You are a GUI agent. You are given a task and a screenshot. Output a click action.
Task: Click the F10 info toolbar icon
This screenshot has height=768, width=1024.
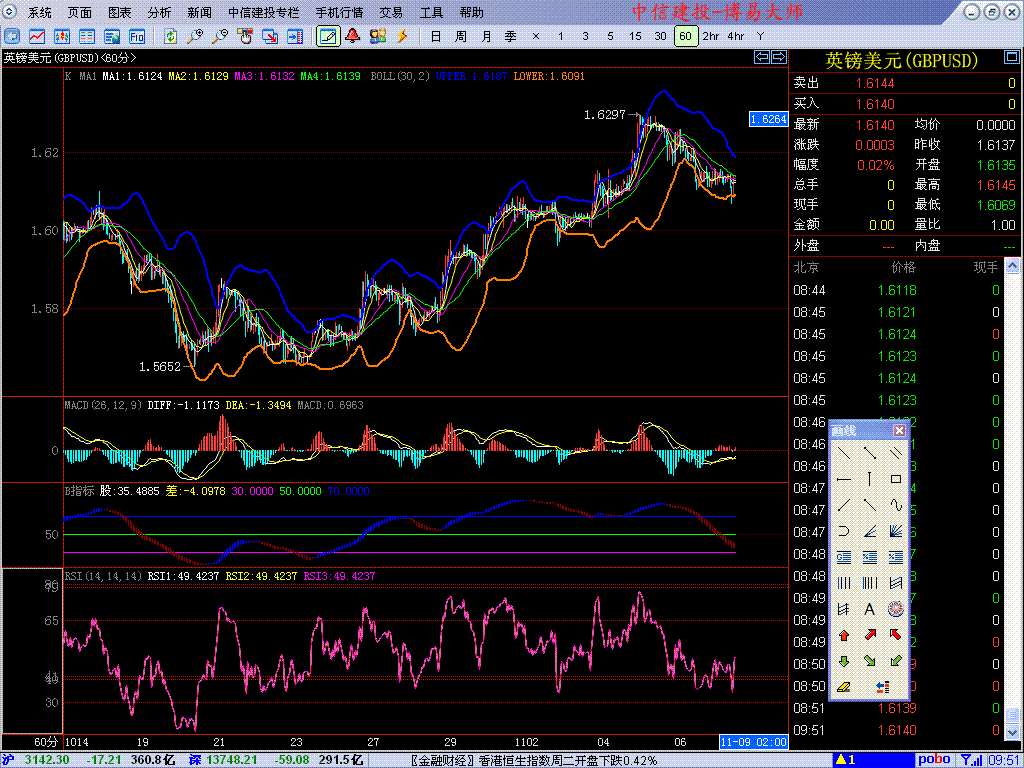pyautogui.click(x=137, y=36)
